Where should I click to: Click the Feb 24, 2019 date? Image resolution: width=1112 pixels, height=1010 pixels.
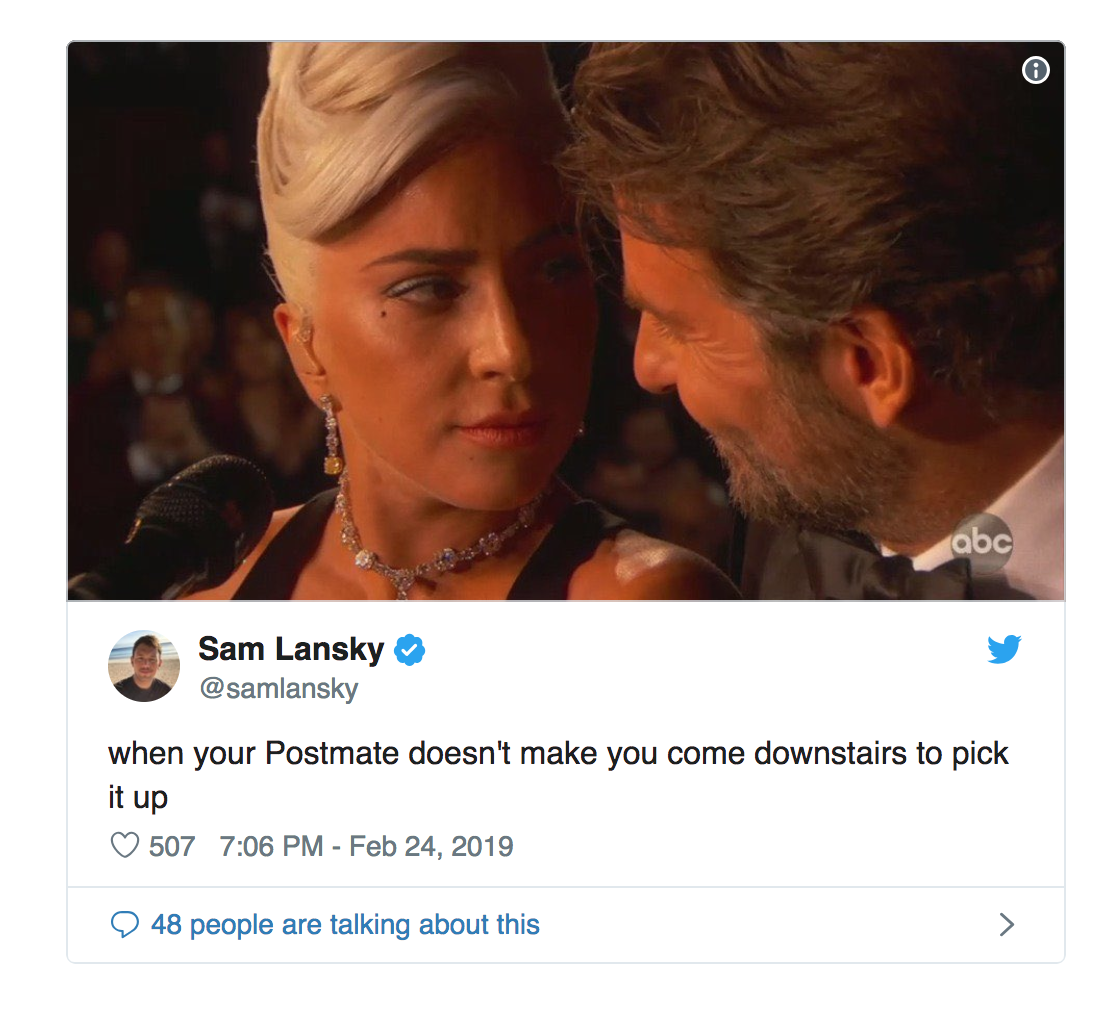click(x=431, y=846)
